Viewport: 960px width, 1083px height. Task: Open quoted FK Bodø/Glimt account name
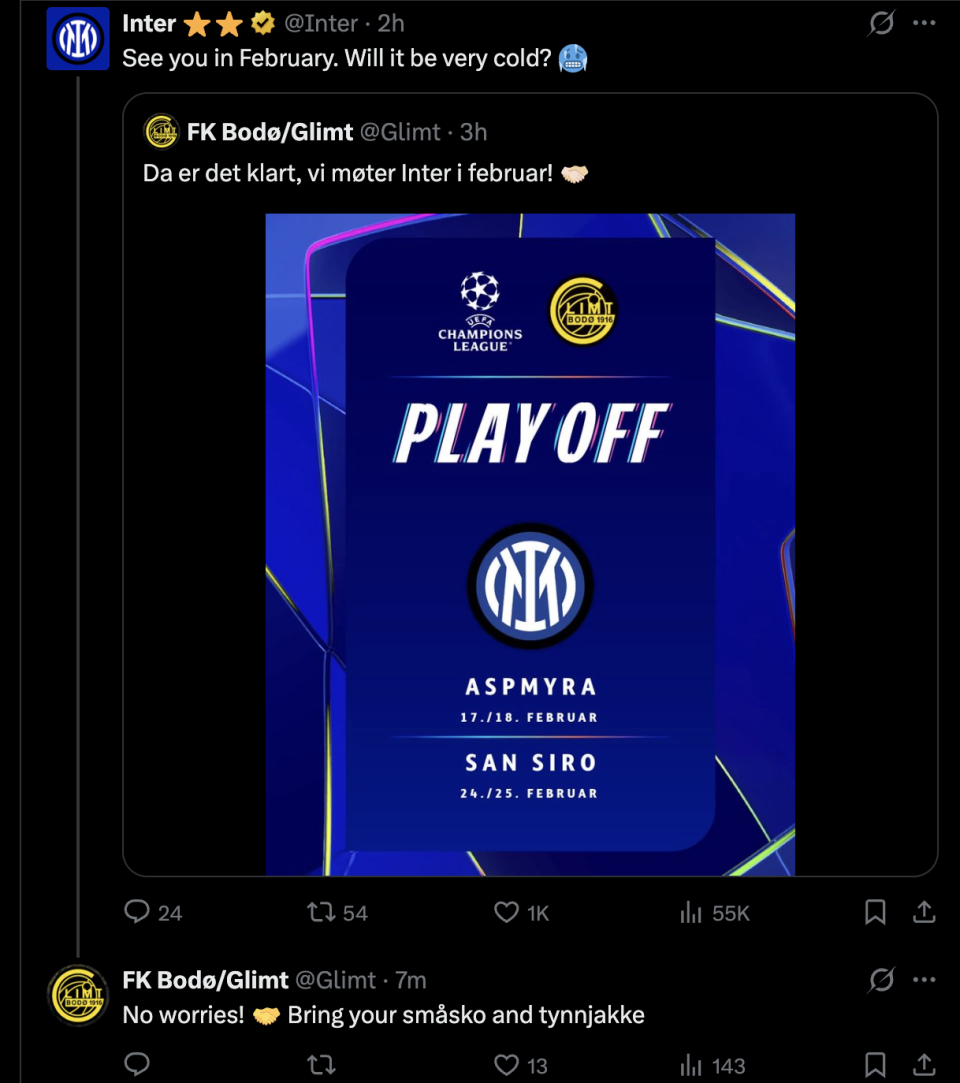coord(269,131)
